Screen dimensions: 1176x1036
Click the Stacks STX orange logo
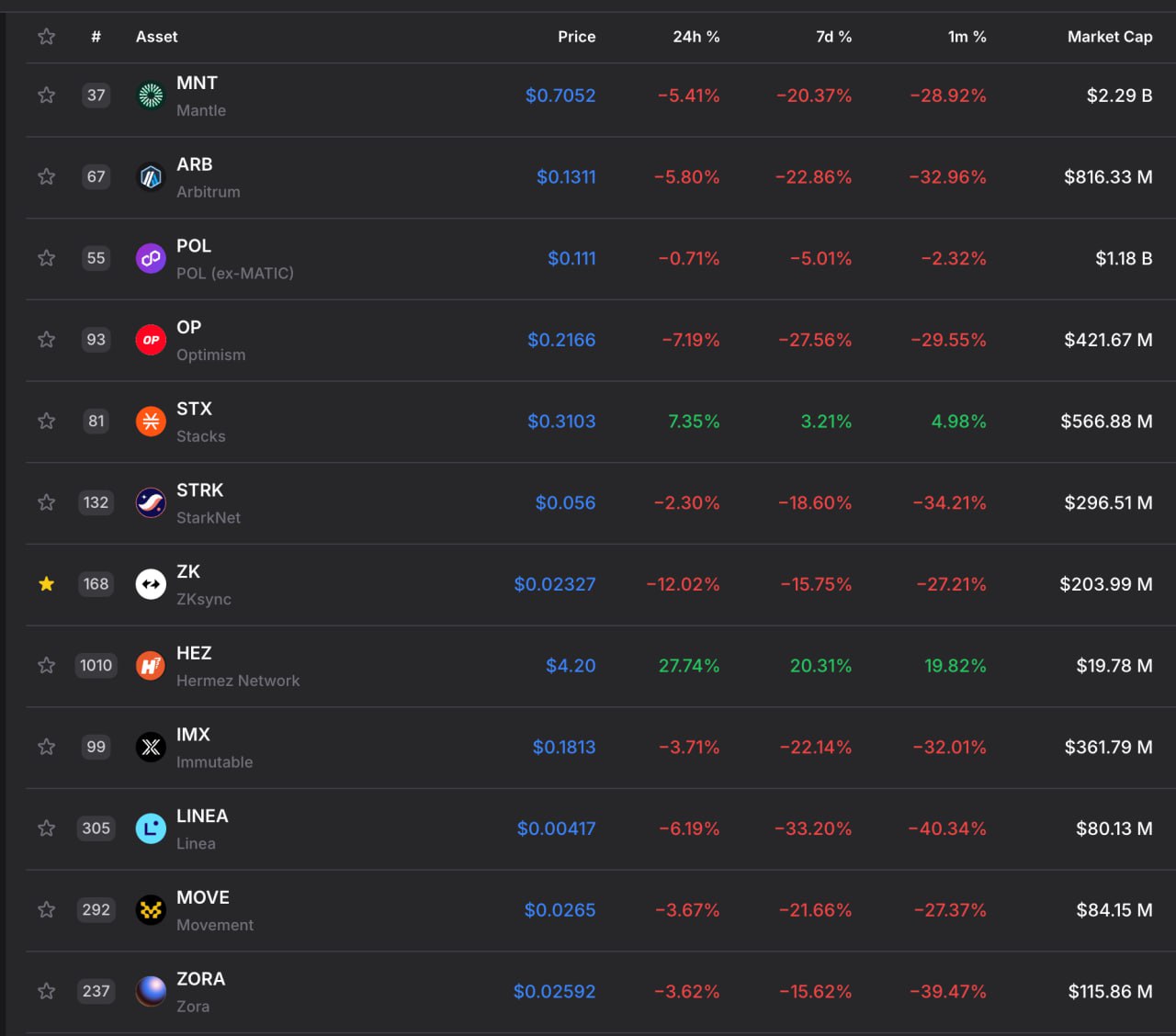tap(151, 422)
